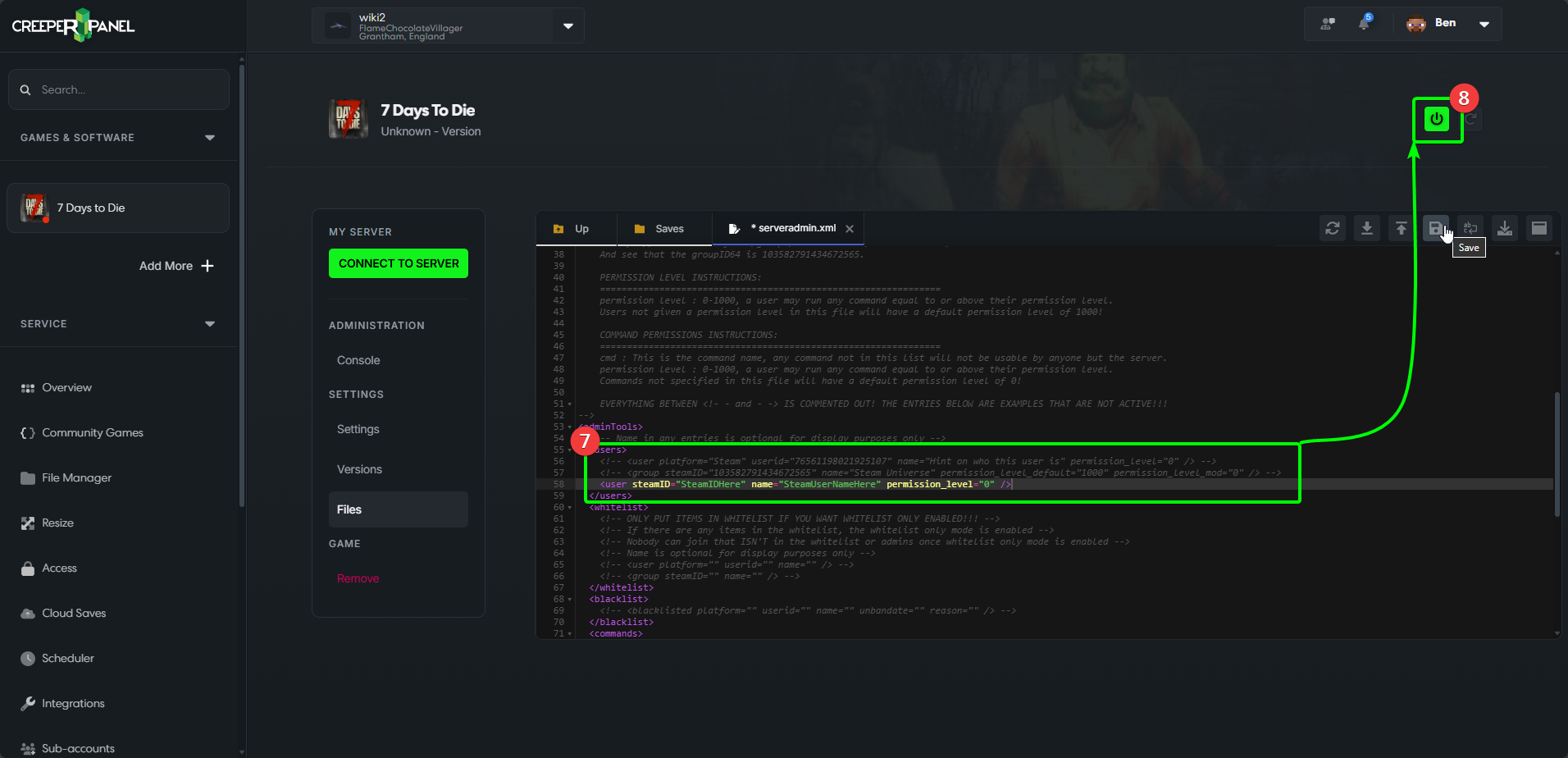This screenshot has width=1568, height=758.
Task: Fold the adminTools block at line 53
Action: 569,427
